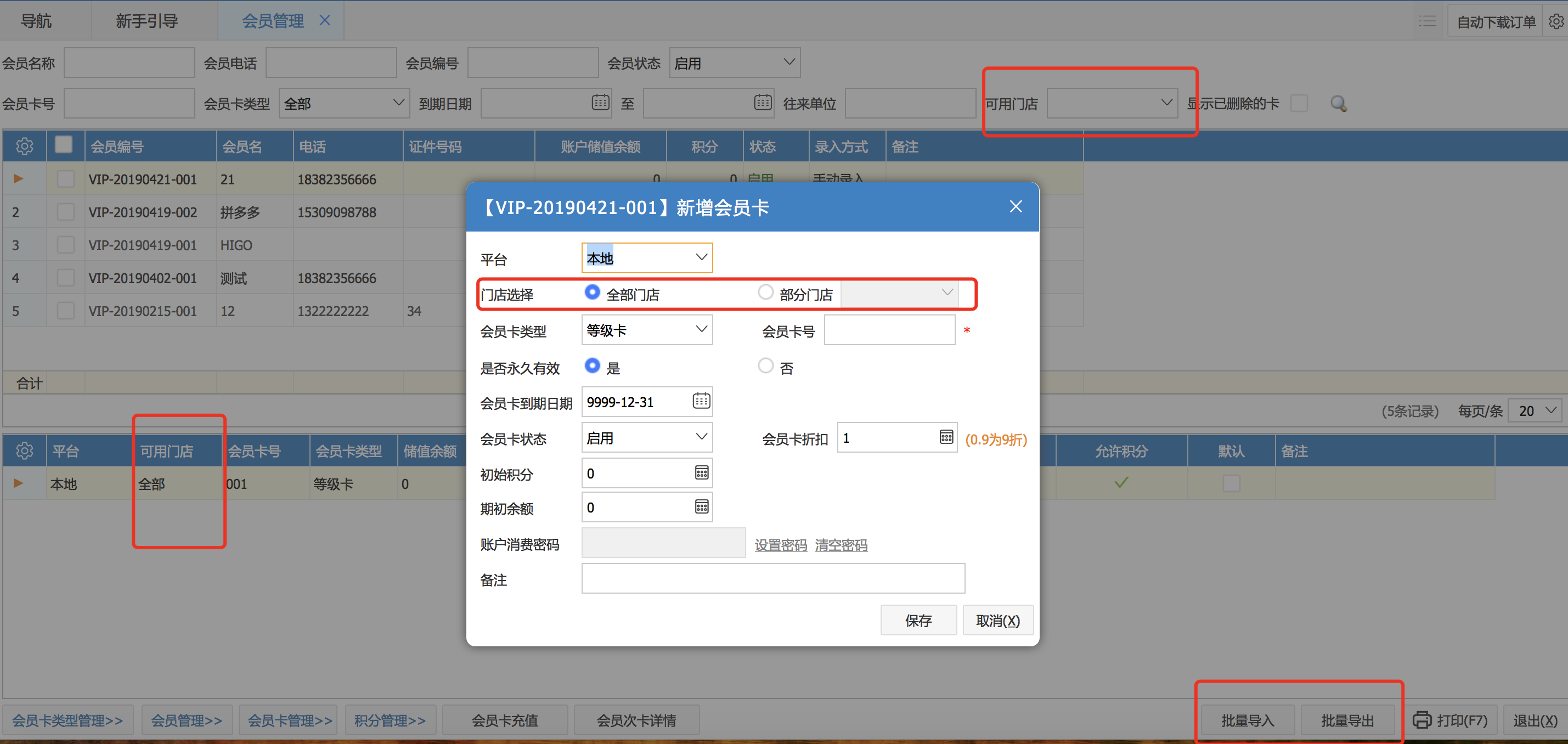The width and height of the screenshot is (1568, 744).
Task: Focus the 往来单位 input field
Action: click(910, 103)
